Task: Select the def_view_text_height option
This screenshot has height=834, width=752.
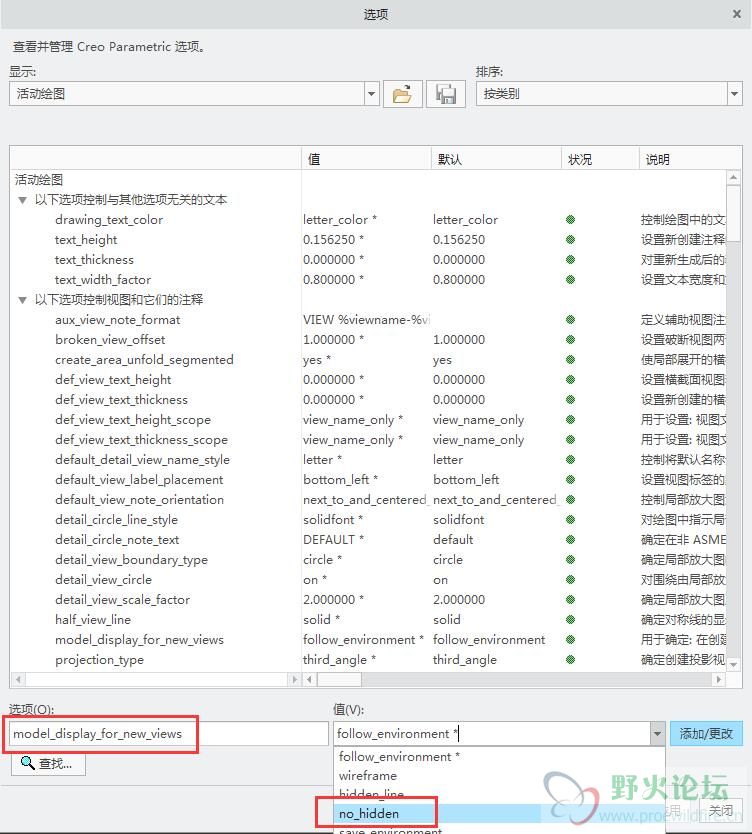Action: coord(113,380)
